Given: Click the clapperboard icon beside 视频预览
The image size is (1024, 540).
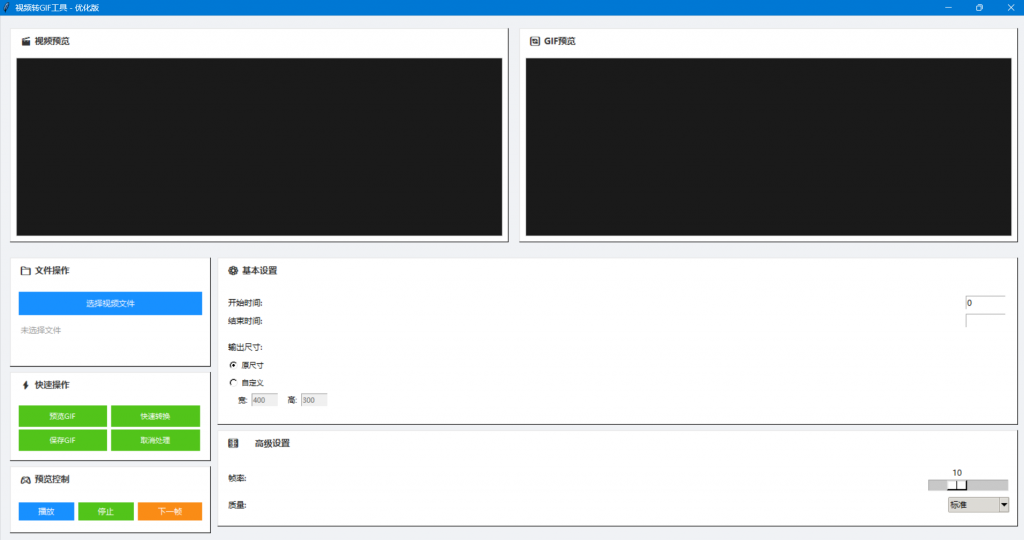Looking at the screenshot, I should (x=25, y=41).
